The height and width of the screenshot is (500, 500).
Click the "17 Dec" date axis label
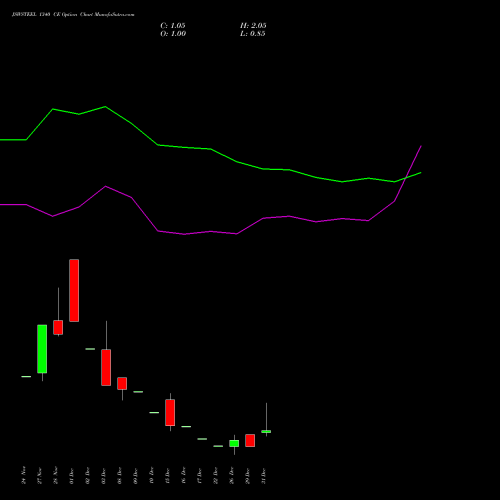click(x=200, y=475)
